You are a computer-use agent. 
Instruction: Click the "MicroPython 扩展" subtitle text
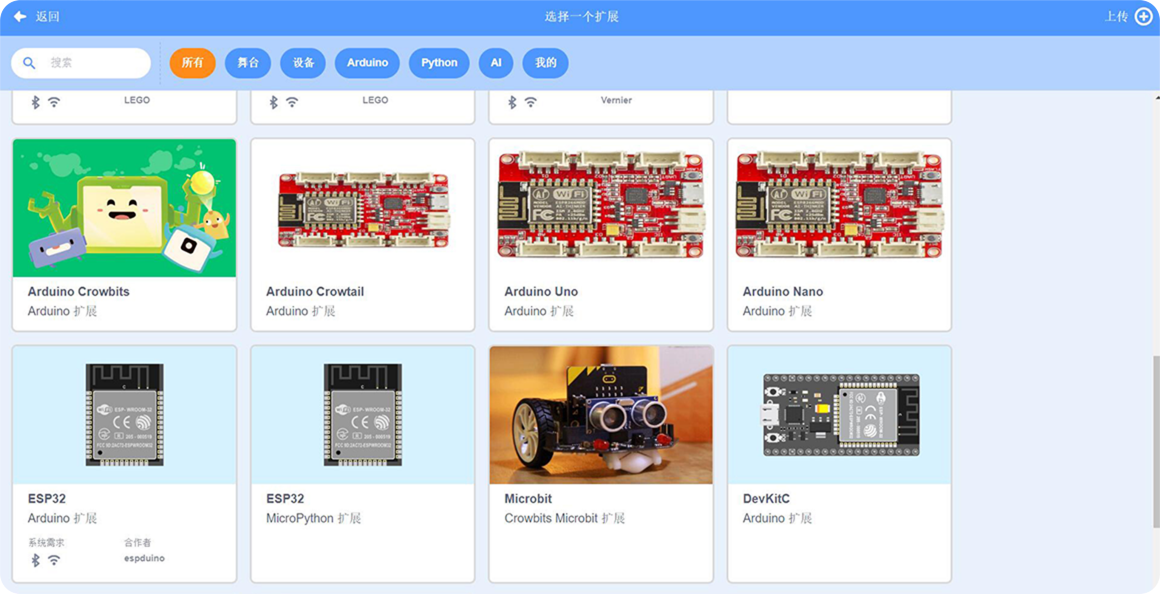[314, 518]
